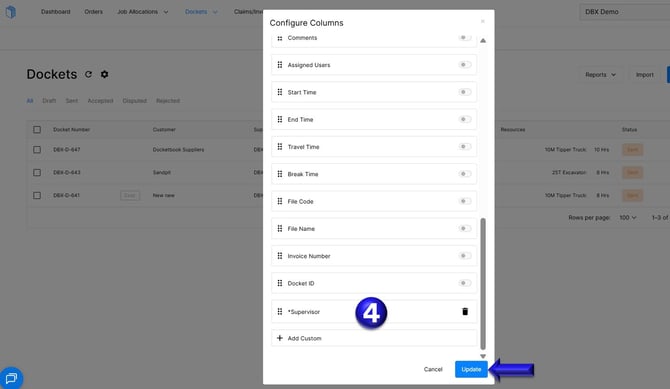Select the checkbox for docket DBX-D-647

pos(37,150)
